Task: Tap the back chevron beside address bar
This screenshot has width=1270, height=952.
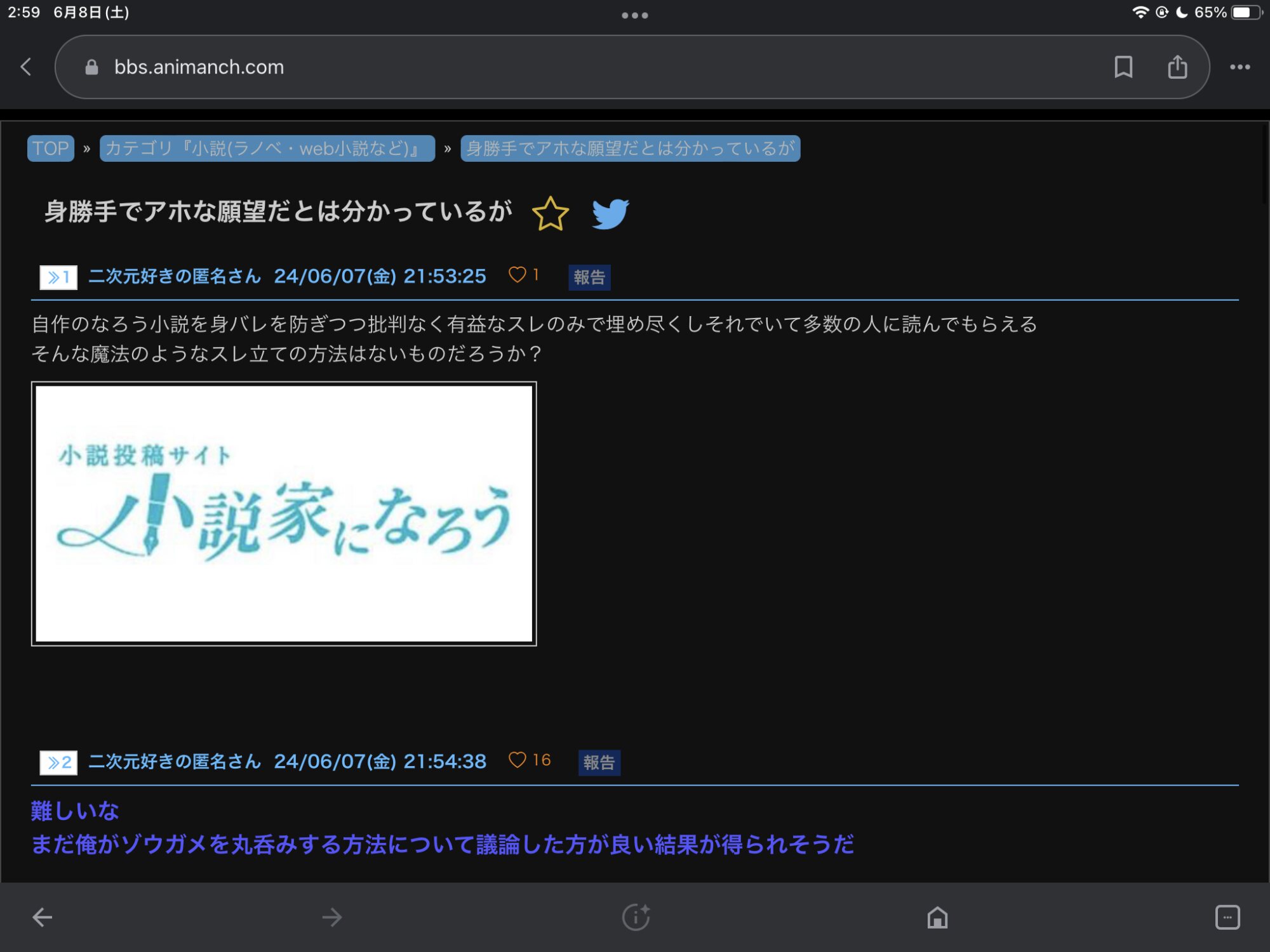Action: click(x=26, y=67)
